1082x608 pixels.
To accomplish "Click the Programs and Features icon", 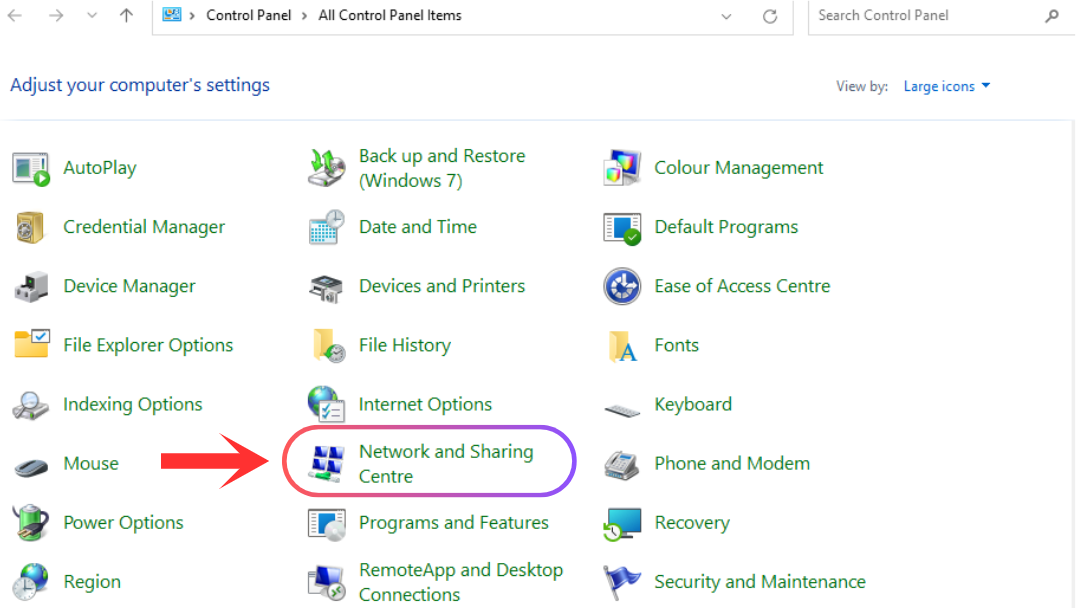I will click(x=326, y=524).
